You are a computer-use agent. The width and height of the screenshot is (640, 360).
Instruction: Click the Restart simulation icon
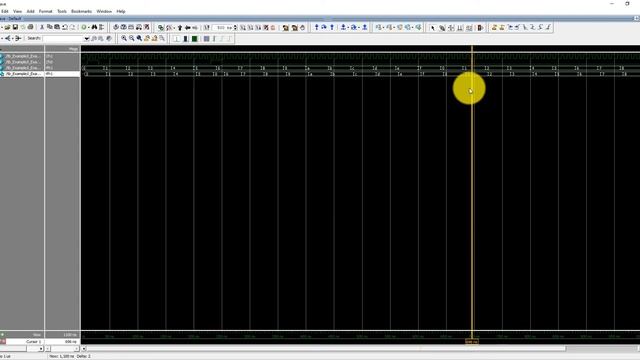(207, 27)
